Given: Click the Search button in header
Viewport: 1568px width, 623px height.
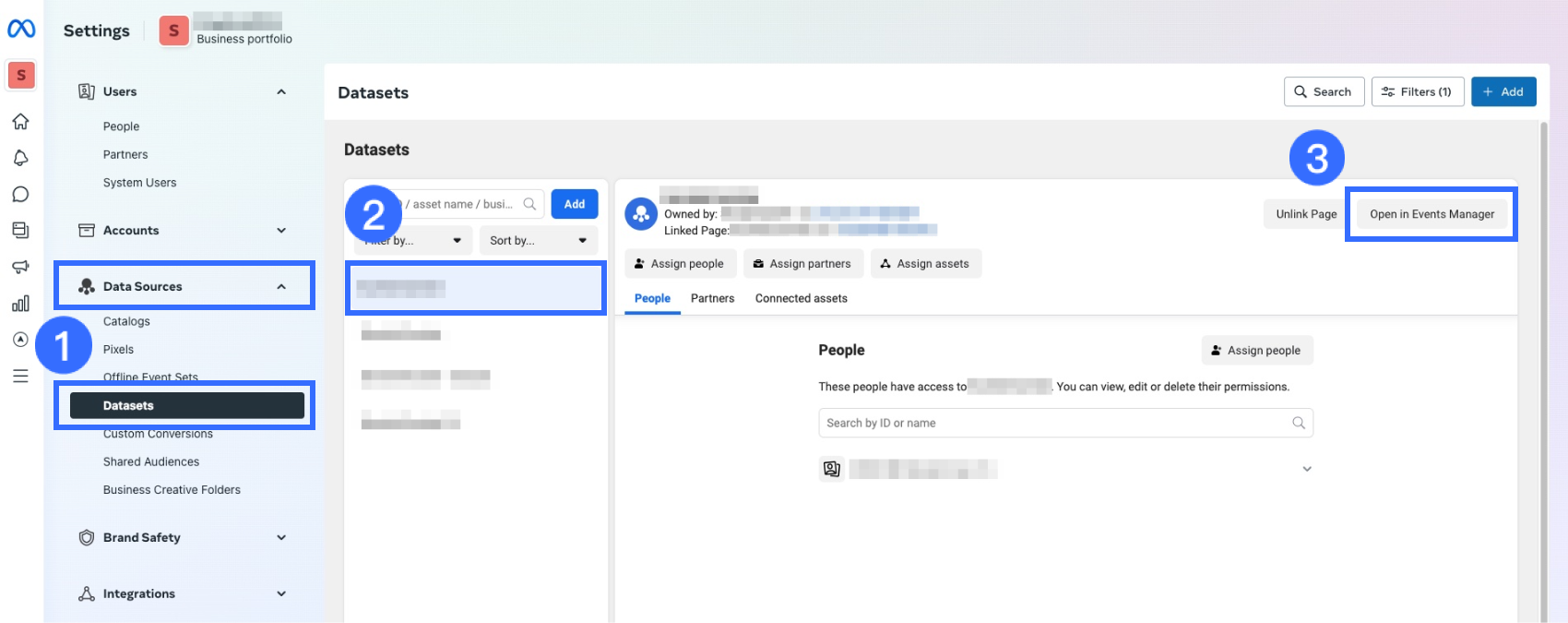Looking at the screenshot, I should point(1324,91).
